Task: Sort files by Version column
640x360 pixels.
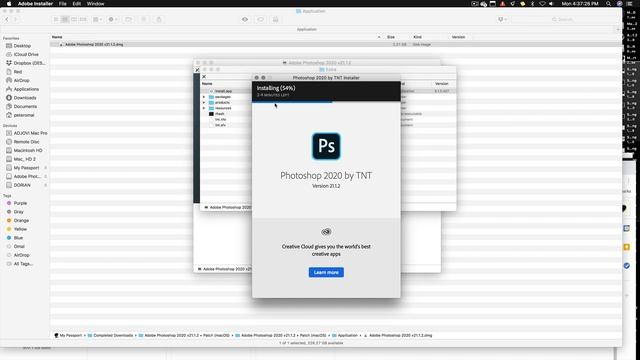Action: point(458,37)
